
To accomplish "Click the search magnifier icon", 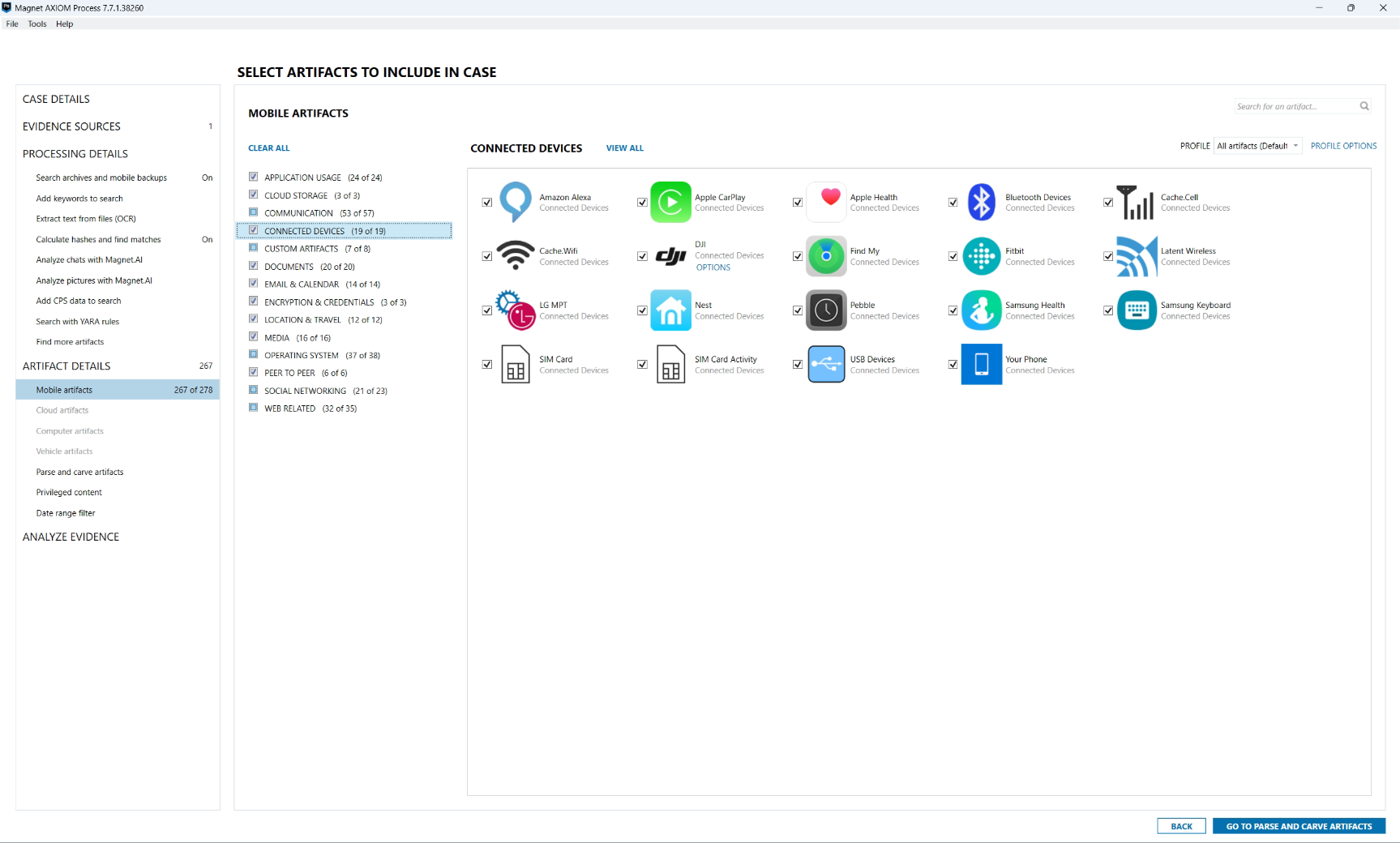I will (x=1364, y=106).
